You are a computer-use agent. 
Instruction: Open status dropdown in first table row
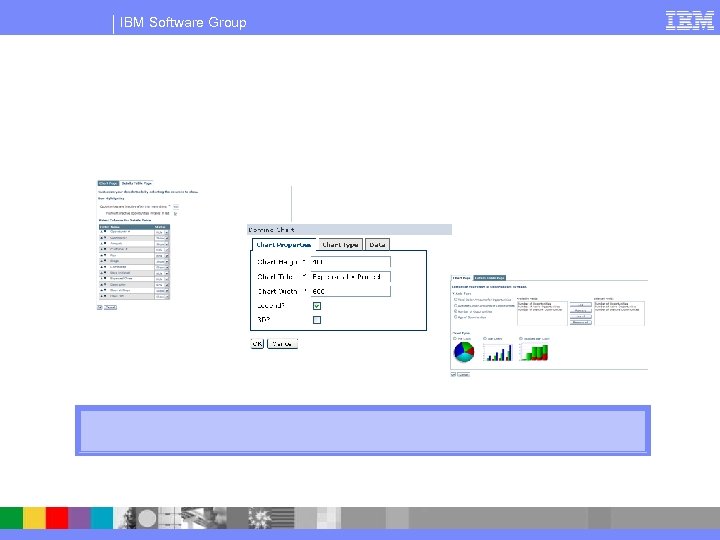[x=162, y=232]
